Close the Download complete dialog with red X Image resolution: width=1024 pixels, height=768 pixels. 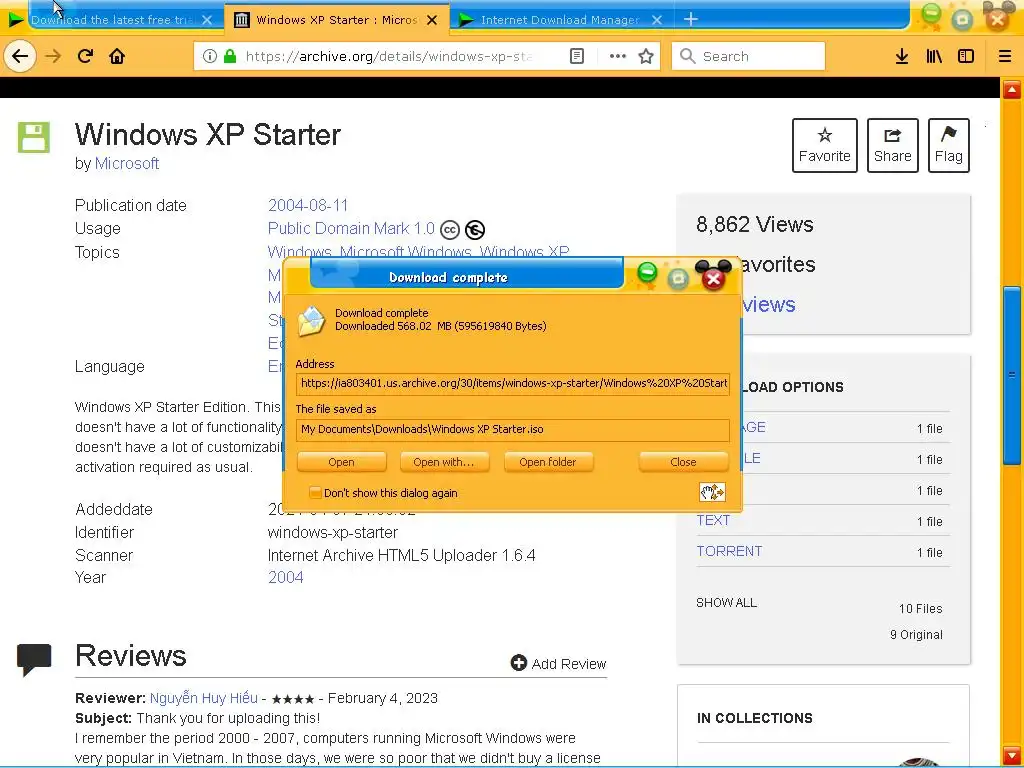(712, 280)
